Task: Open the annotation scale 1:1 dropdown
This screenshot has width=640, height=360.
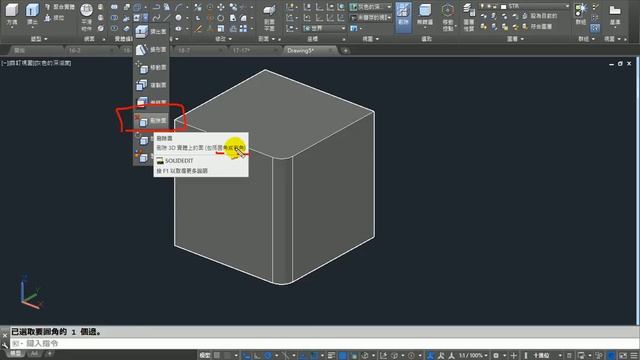Action: click(473, 356)
